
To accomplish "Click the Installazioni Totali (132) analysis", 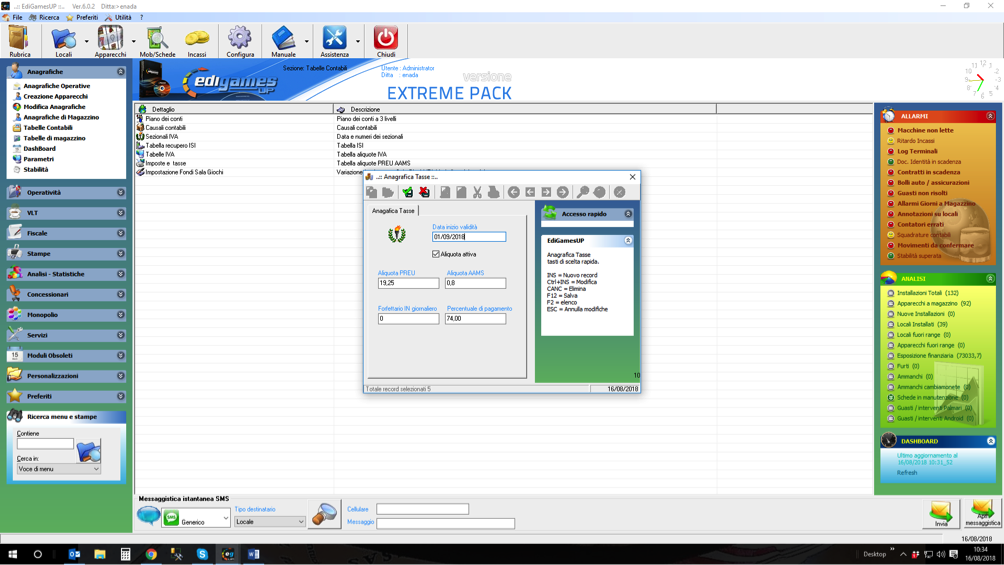I will [928, 293].
